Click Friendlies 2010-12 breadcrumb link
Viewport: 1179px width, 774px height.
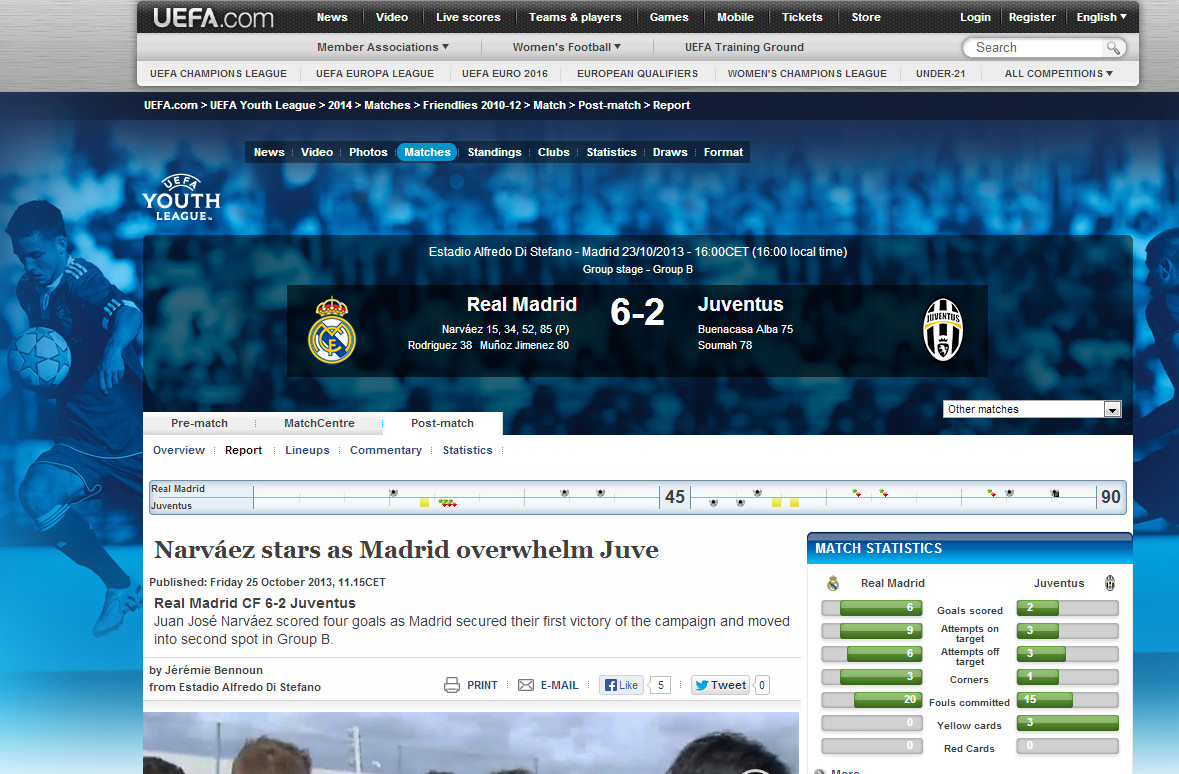(x=471, y=105)
